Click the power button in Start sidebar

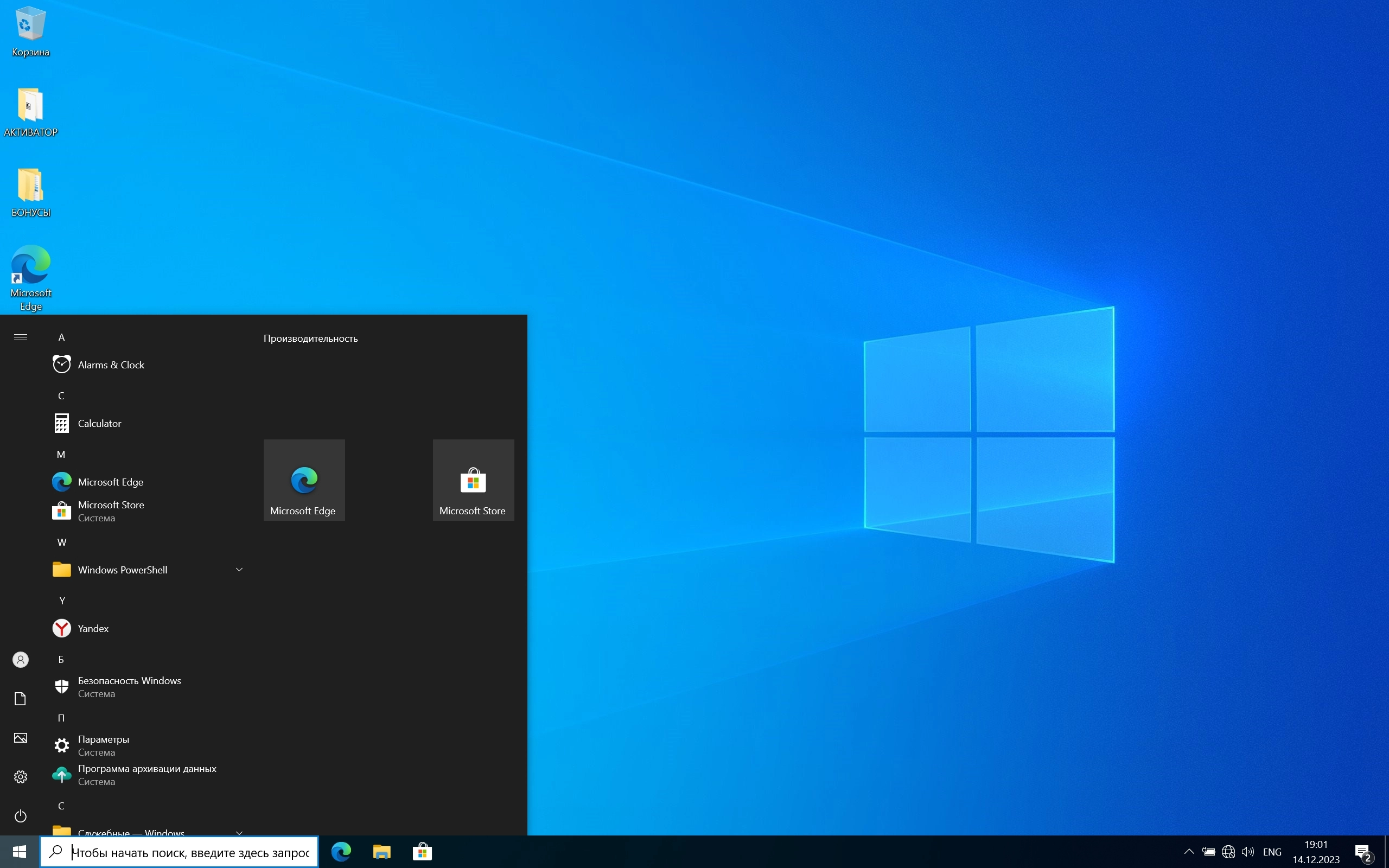pos(21,816)
